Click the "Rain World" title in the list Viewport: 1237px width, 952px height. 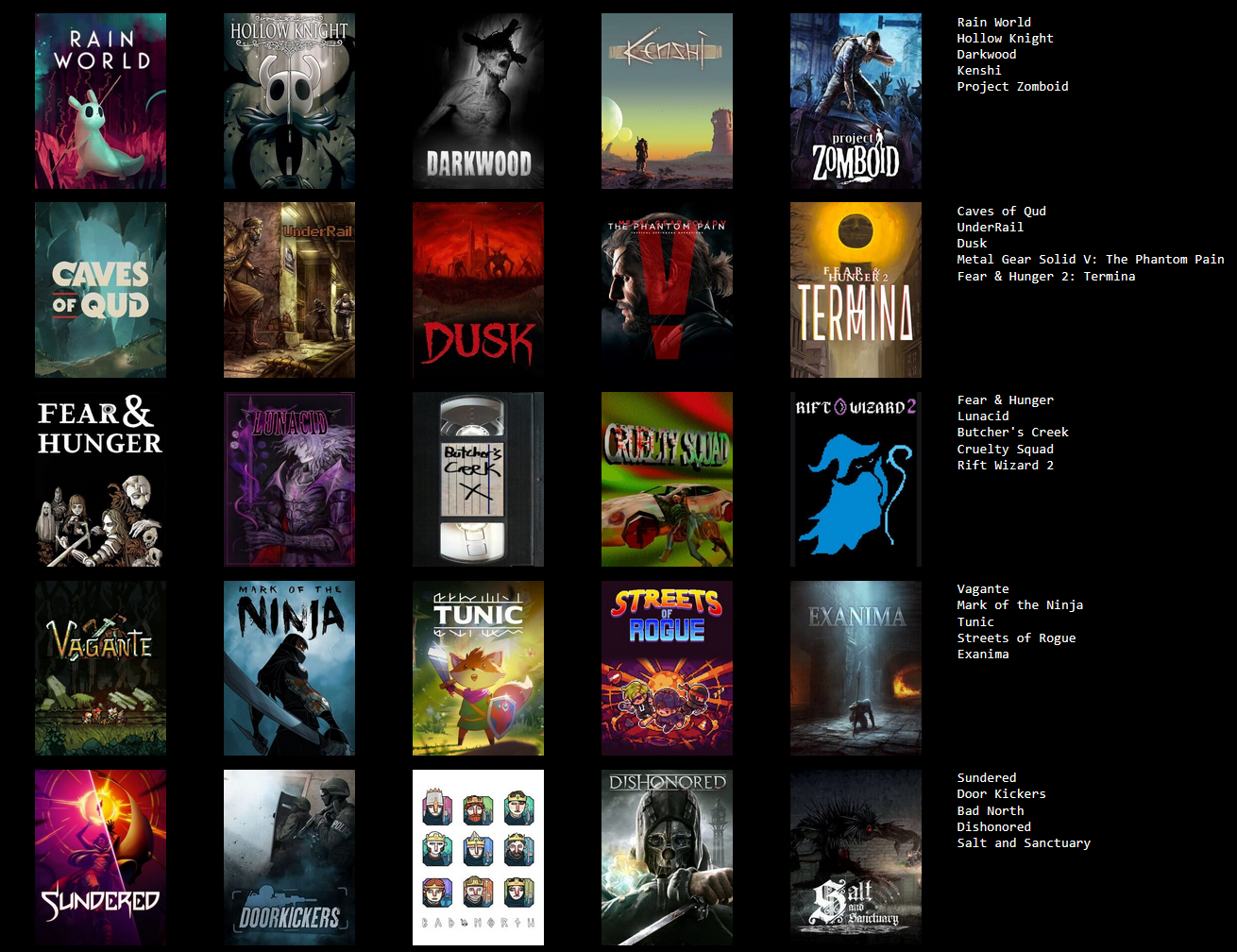click(994, 22)
